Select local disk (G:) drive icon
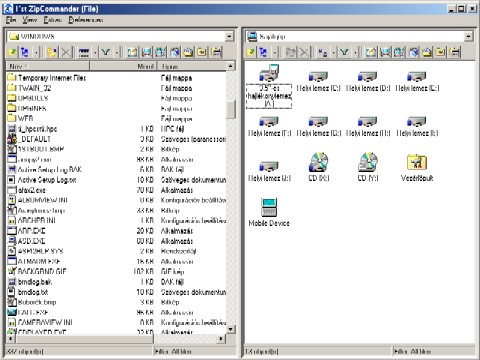Viewport: 480px width, 360px height. (318, 127)
